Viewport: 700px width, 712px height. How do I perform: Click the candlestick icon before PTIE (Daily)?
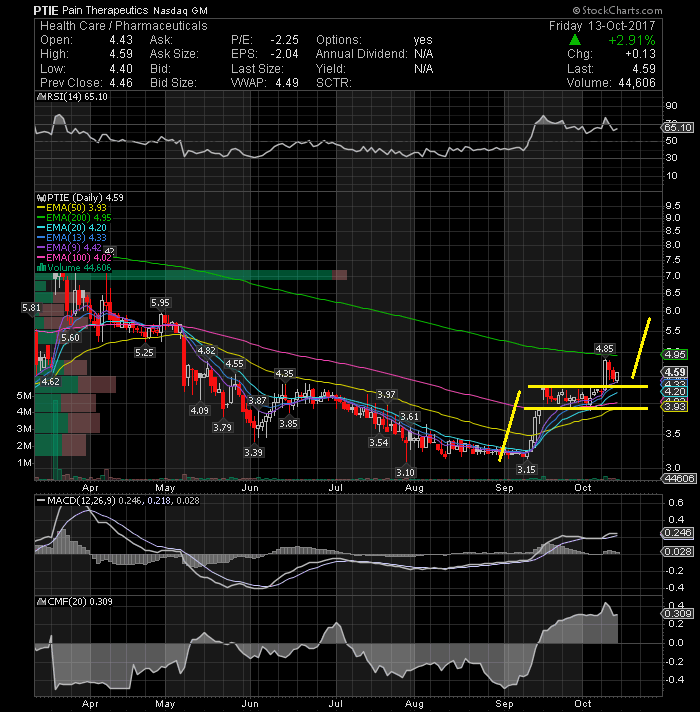41,198
